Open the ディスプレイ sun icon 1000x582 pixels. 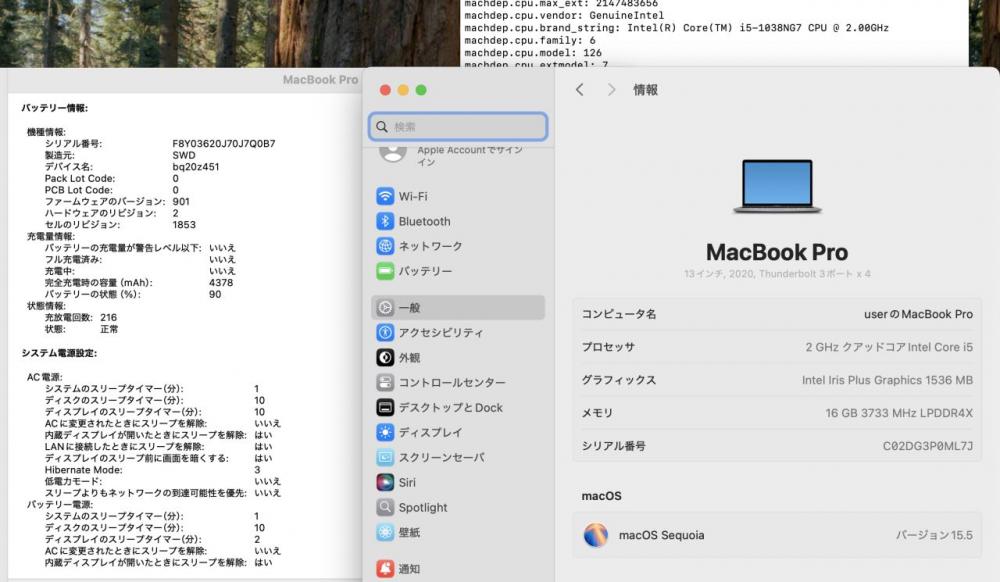385,432
